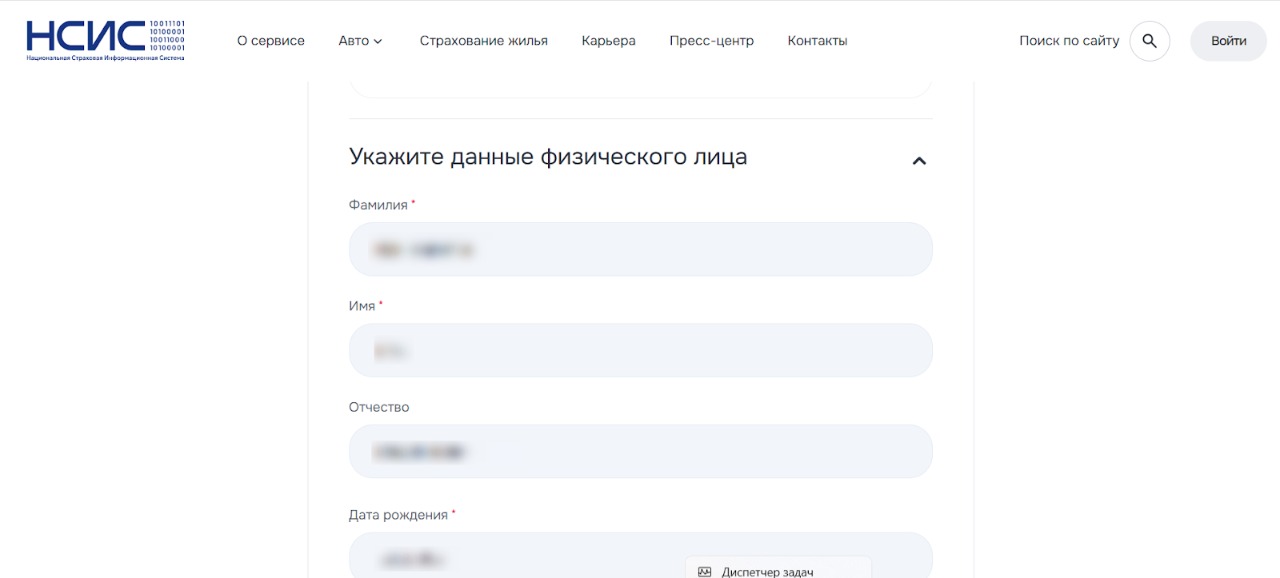Click the heading Укажите данные физического лица
1280x578 pixels.
click(x=547, y=156)
